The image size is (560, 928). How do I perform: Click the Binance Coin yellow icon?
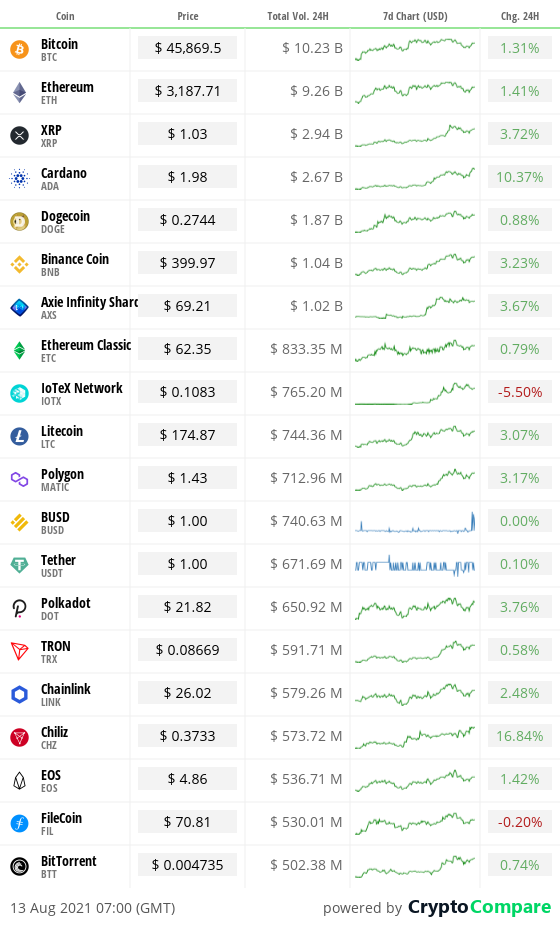pos(20,265)
